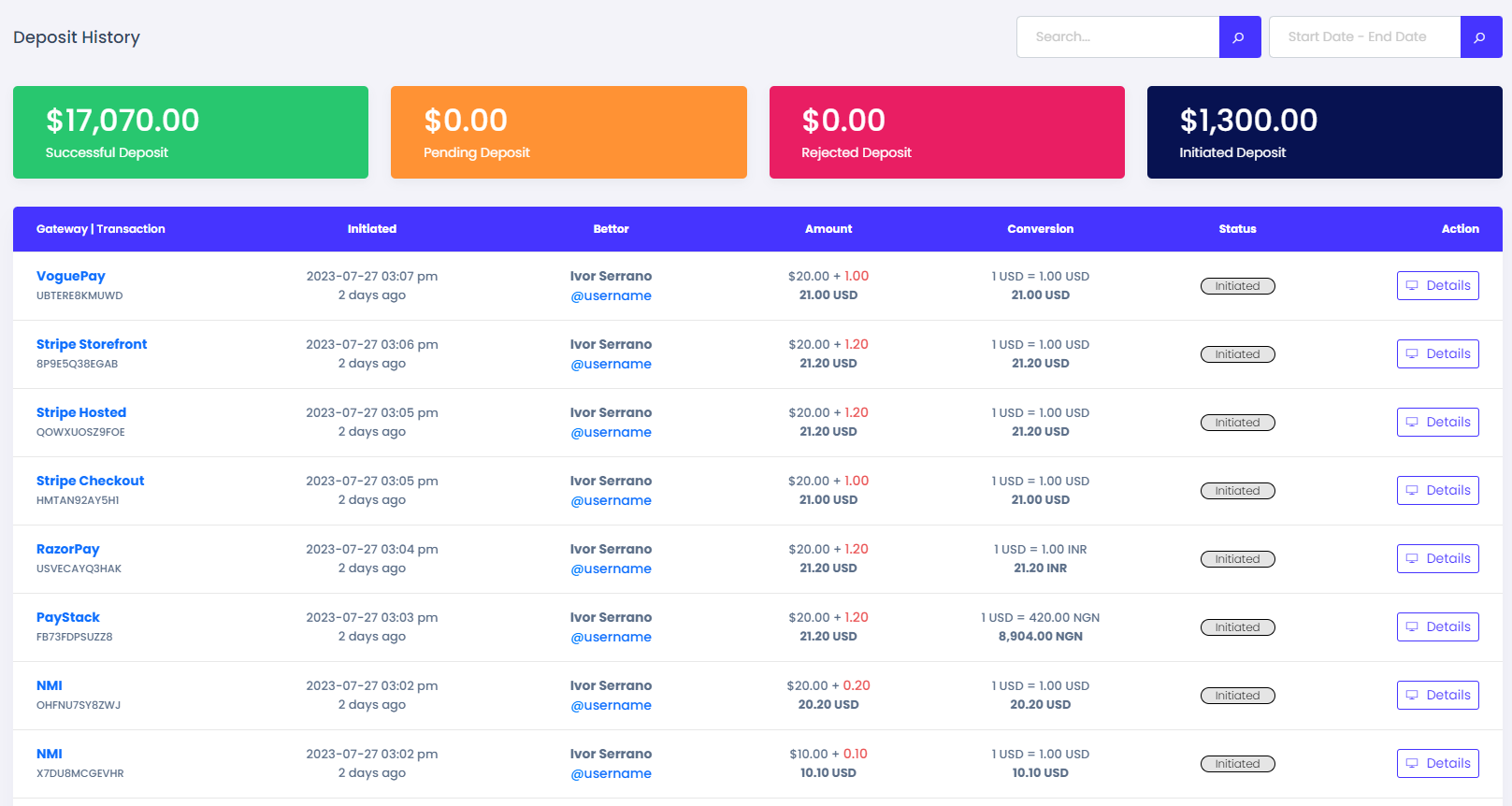Click the Initiated status badge for Stripe Hosted

(1237, 423)
